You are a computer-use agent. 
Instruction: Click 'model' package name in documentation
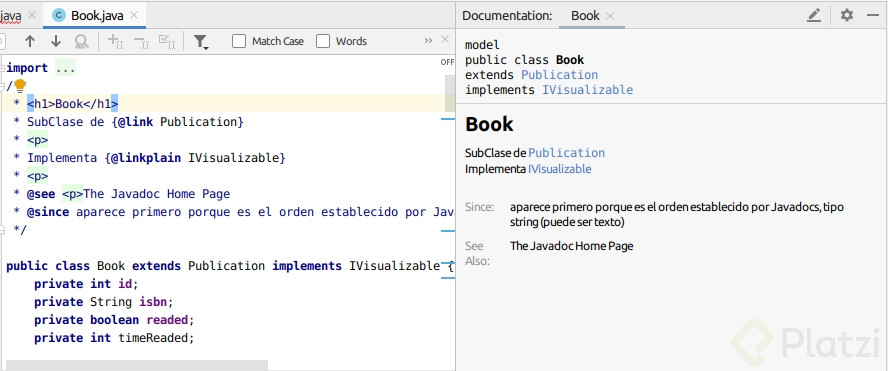pos(483,45)
